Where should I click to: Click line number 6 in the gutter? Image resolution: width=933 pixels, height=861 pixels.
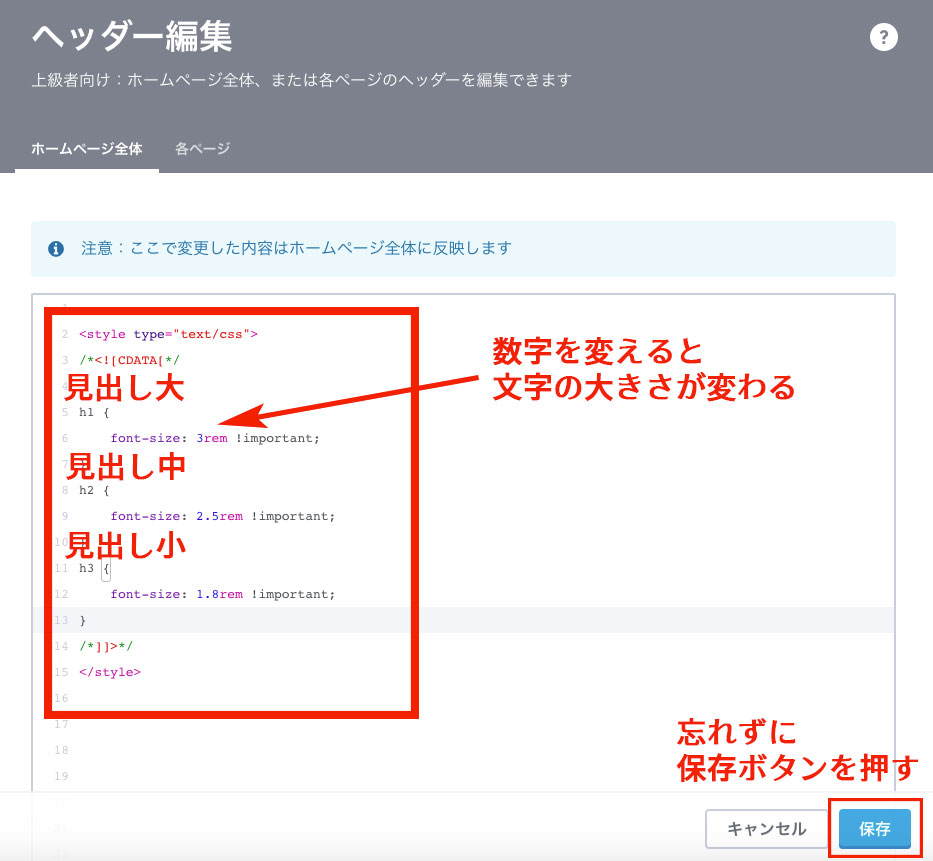coord(63,437)
